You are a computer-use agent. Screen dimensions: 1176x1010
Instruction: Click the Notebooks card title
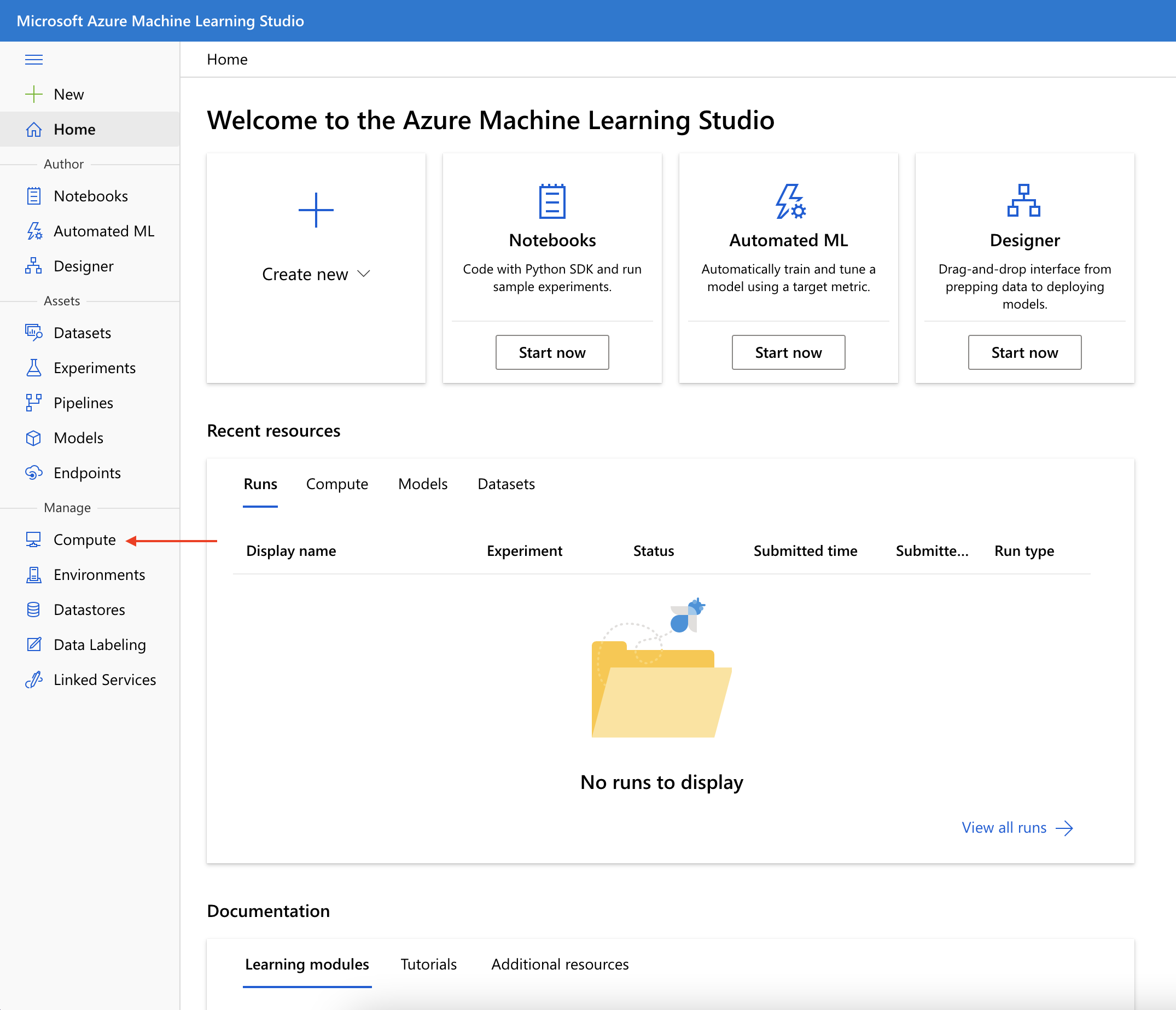[552, 240]
